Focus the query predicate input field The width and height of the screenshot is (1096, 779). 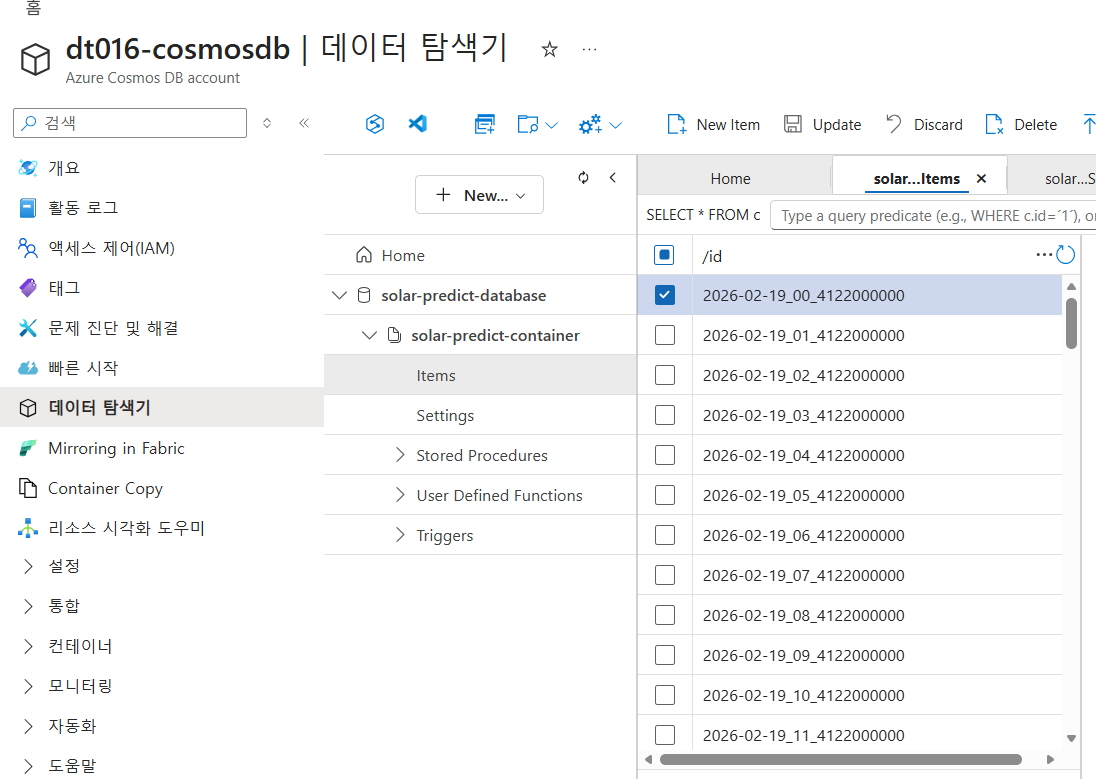(x=933, y=215)
